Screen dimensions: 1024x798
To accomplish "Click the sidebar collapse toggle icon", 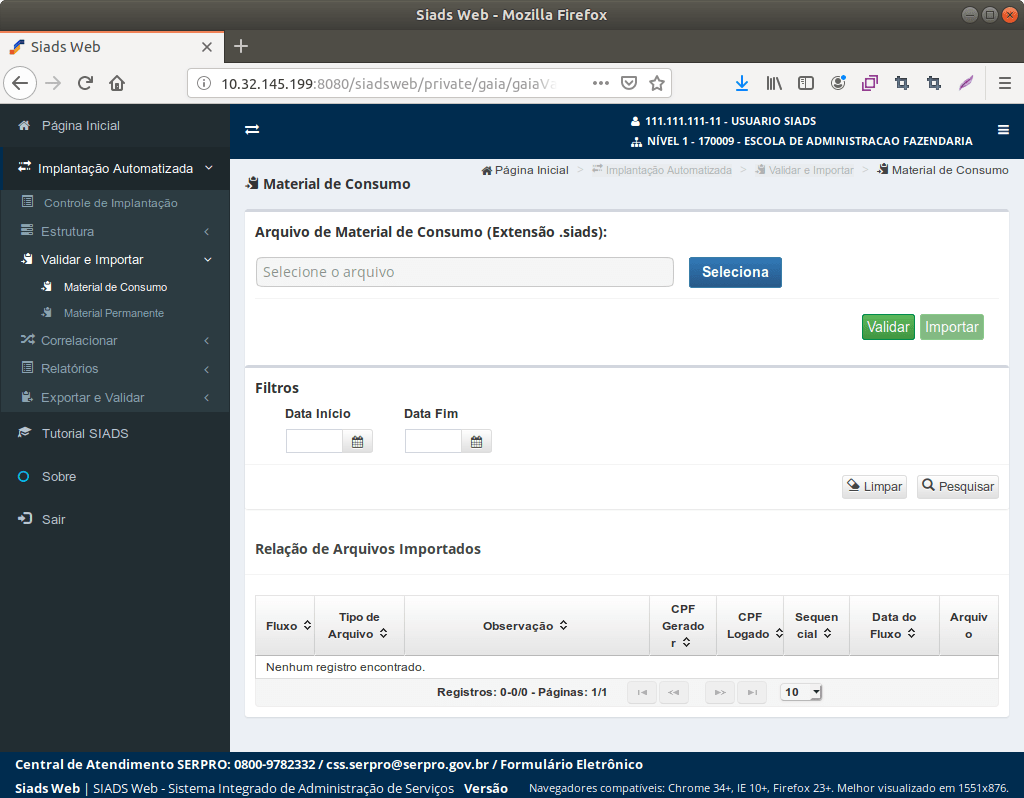I will tap(252, 129).
